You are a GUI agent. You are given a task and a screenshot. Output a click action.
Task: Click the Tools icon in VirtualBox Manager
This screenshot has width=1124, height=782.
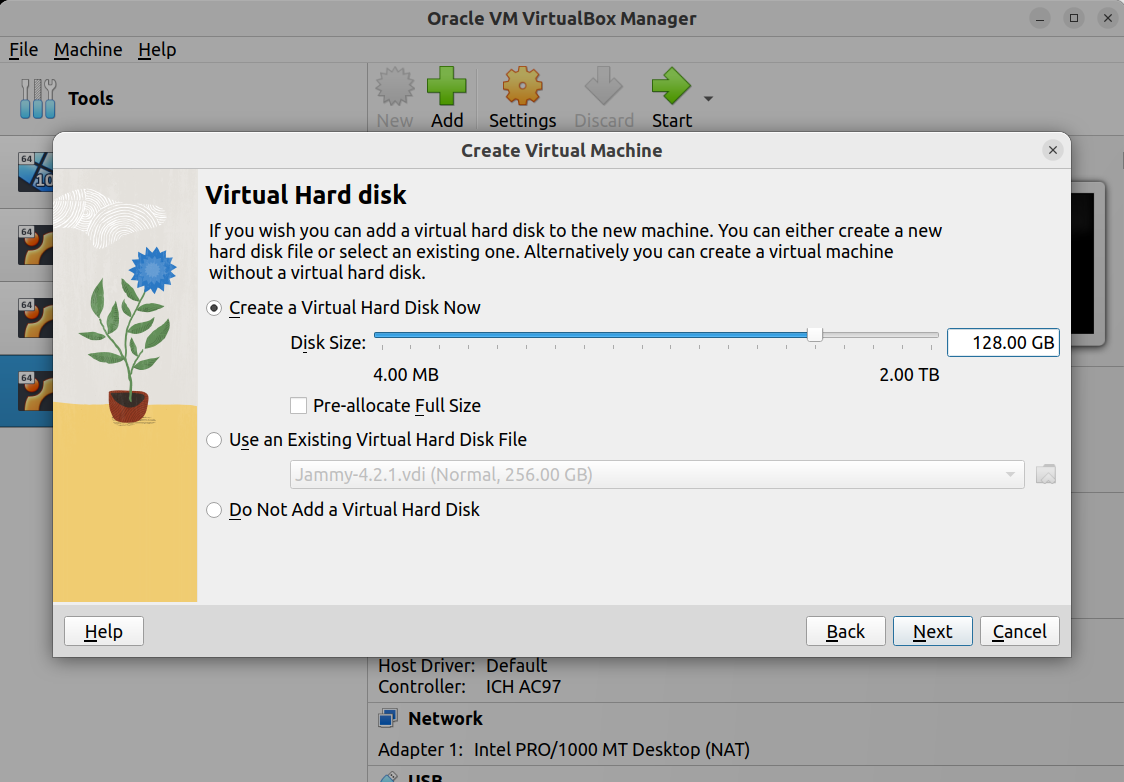click(38, 98)
